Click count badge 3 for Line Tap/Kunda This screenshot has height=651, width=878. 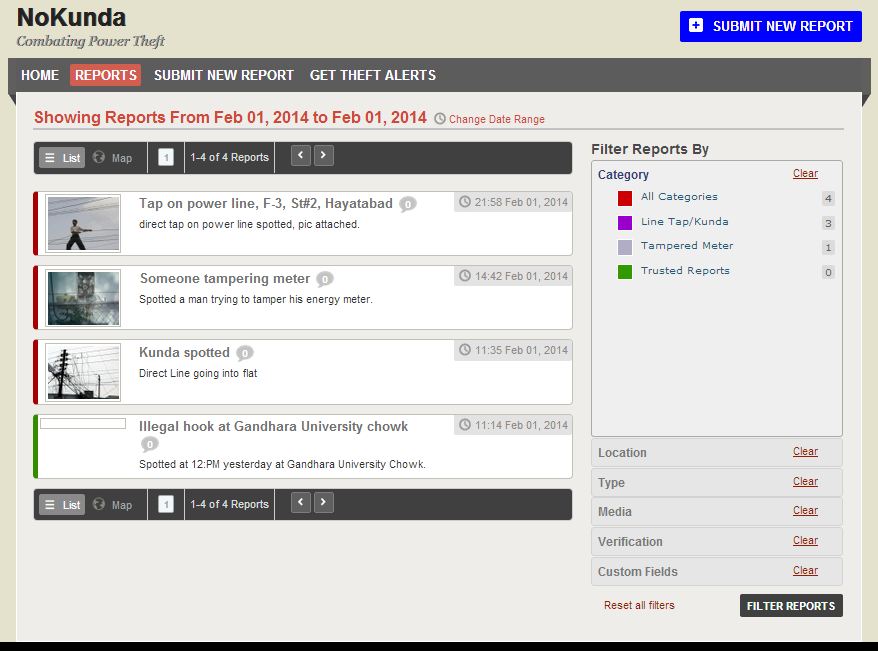pyautogui.click(x=828, y=223)
